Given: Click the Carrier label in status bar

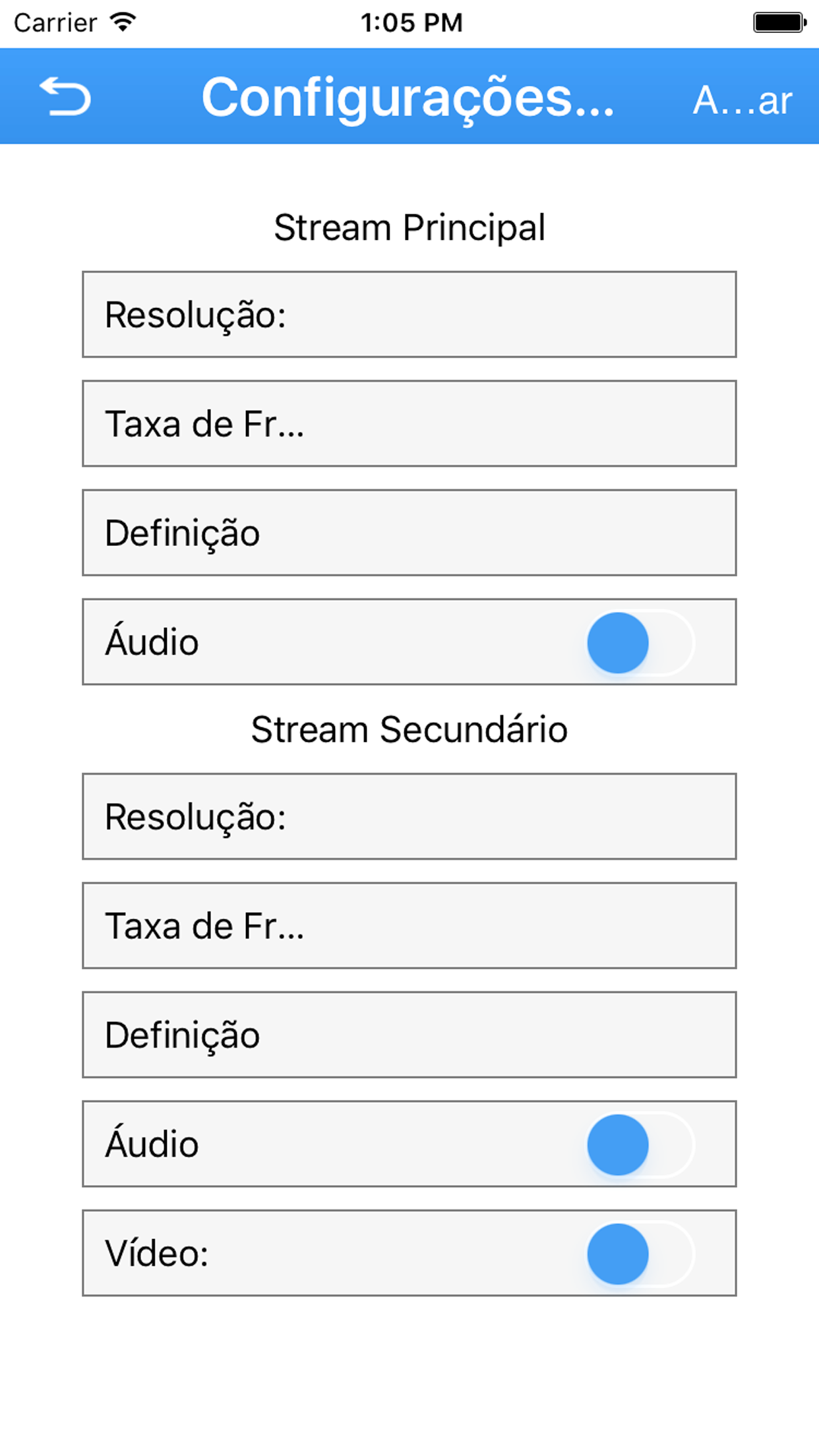Looking at the screenshot, I should (55, 23).
